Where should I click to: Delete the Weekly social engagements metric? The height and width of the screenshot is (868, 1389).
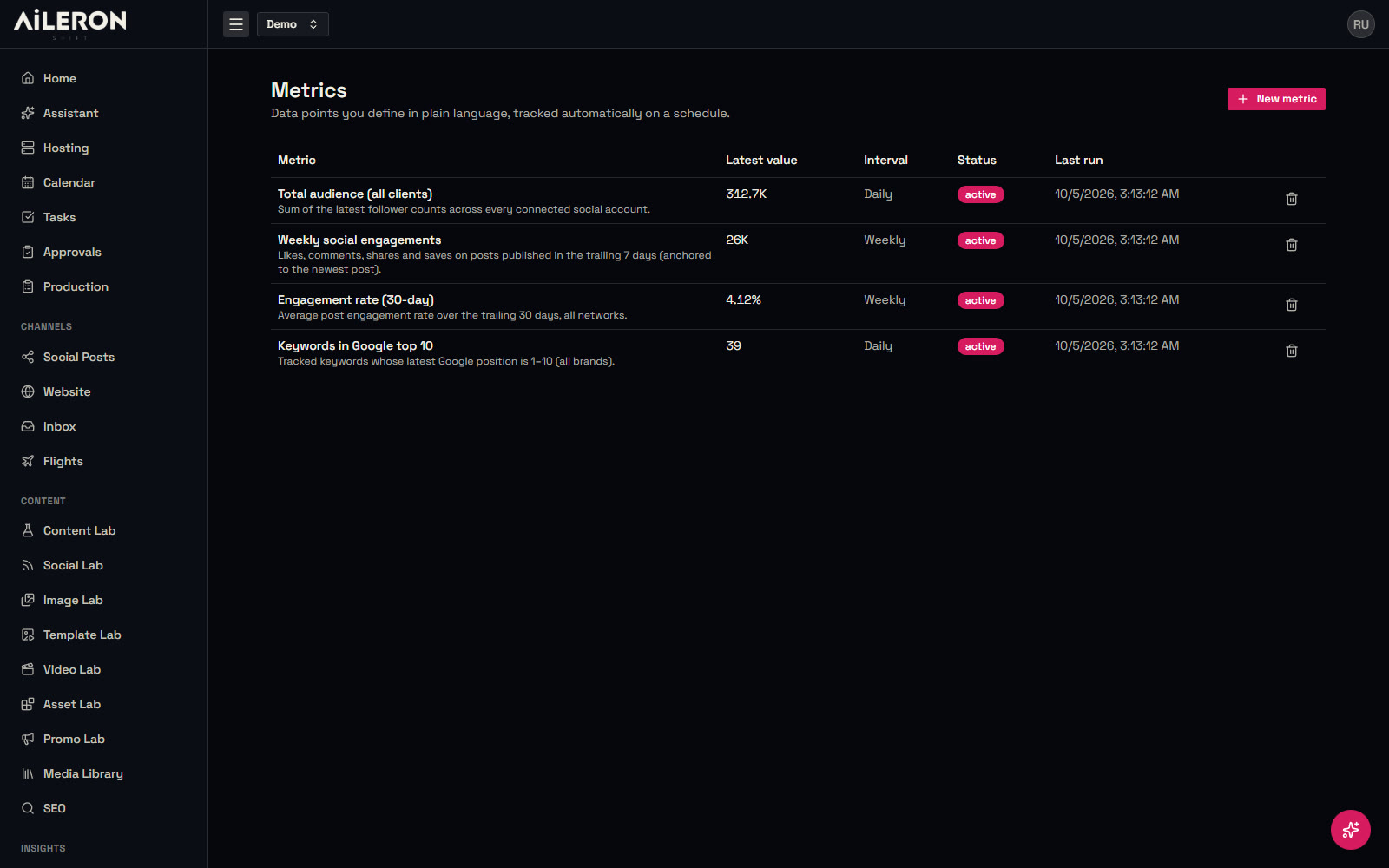click(x=1292, y=245)
